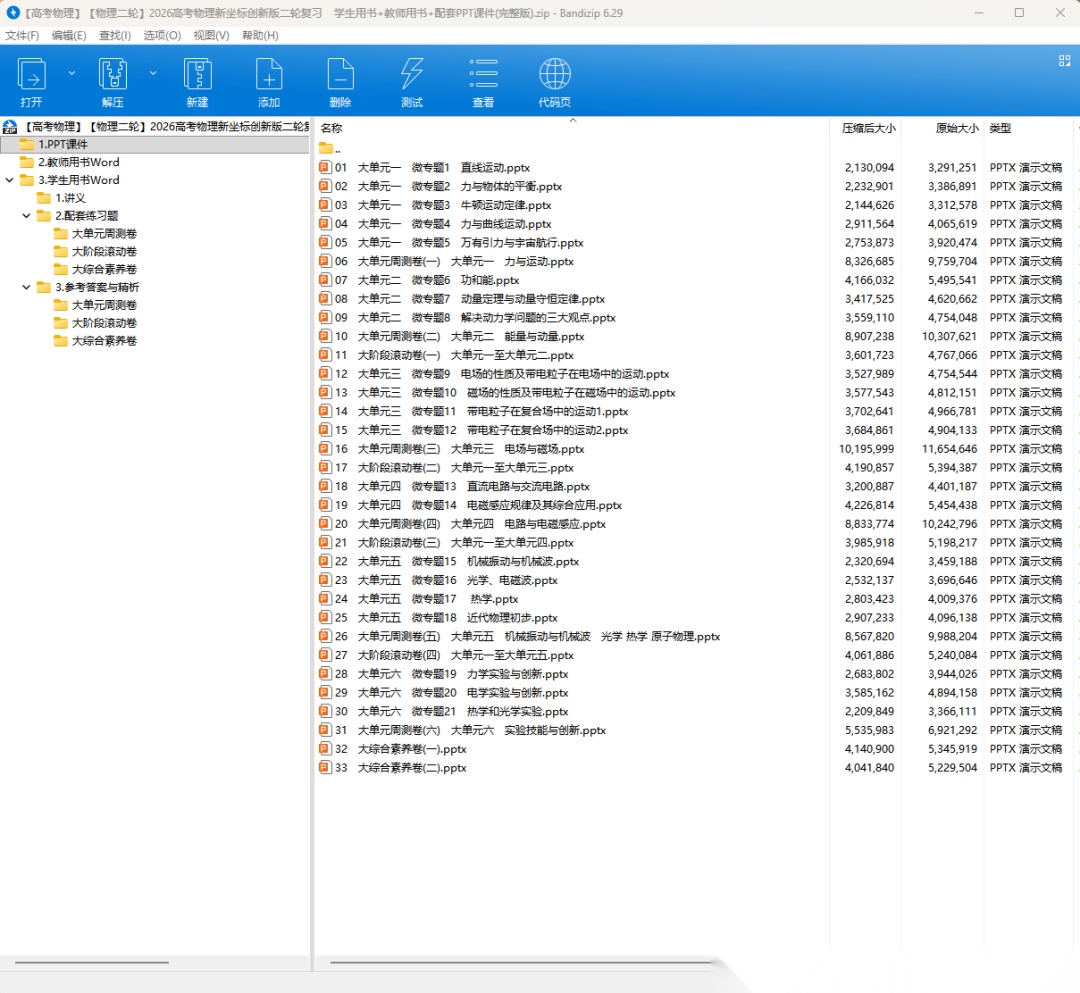Toggle the view layout icon at top right
Viewport: 1080px width, 993px height.
pos(1064,61)
